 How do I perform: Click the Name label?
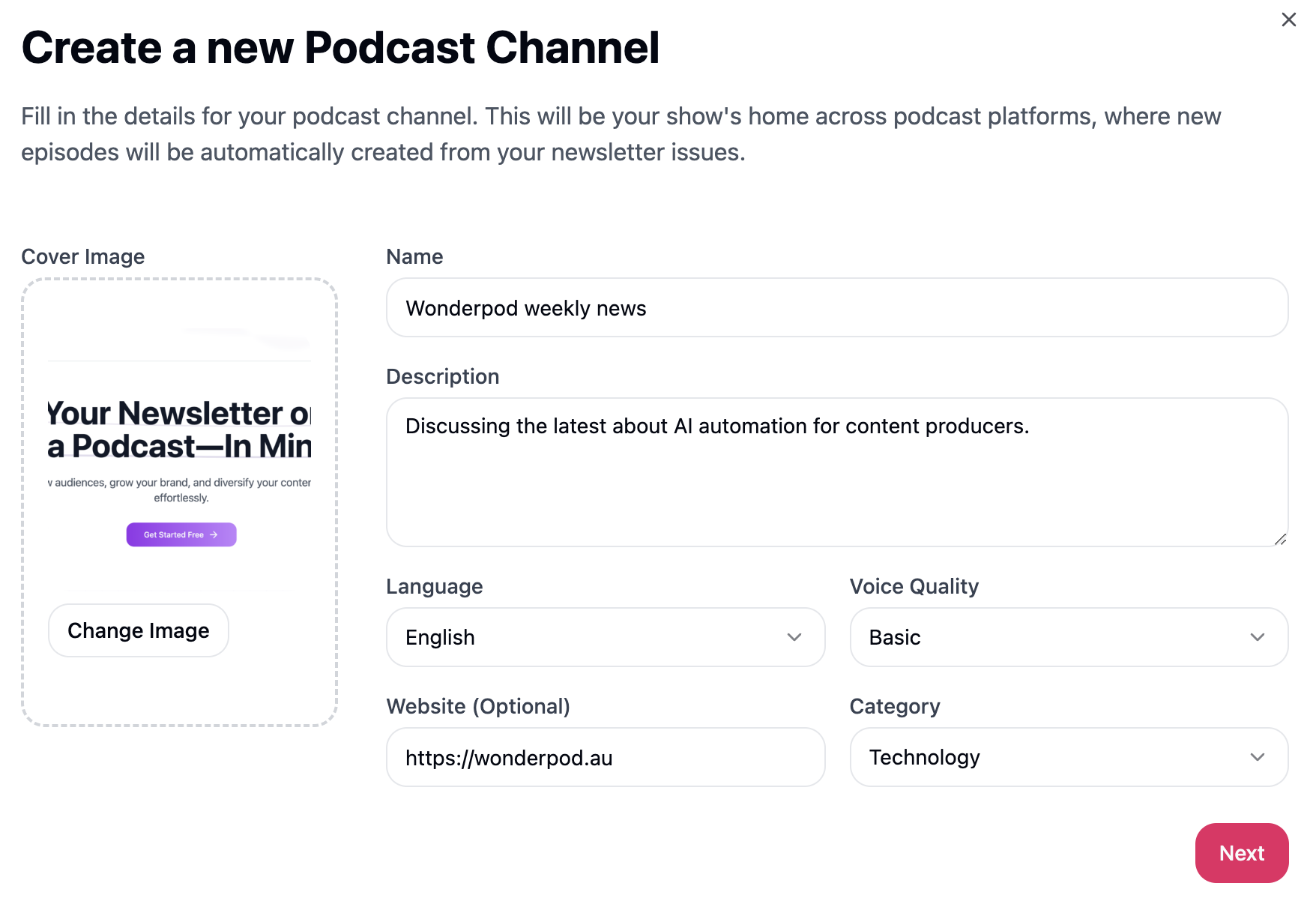click(414, 256)
